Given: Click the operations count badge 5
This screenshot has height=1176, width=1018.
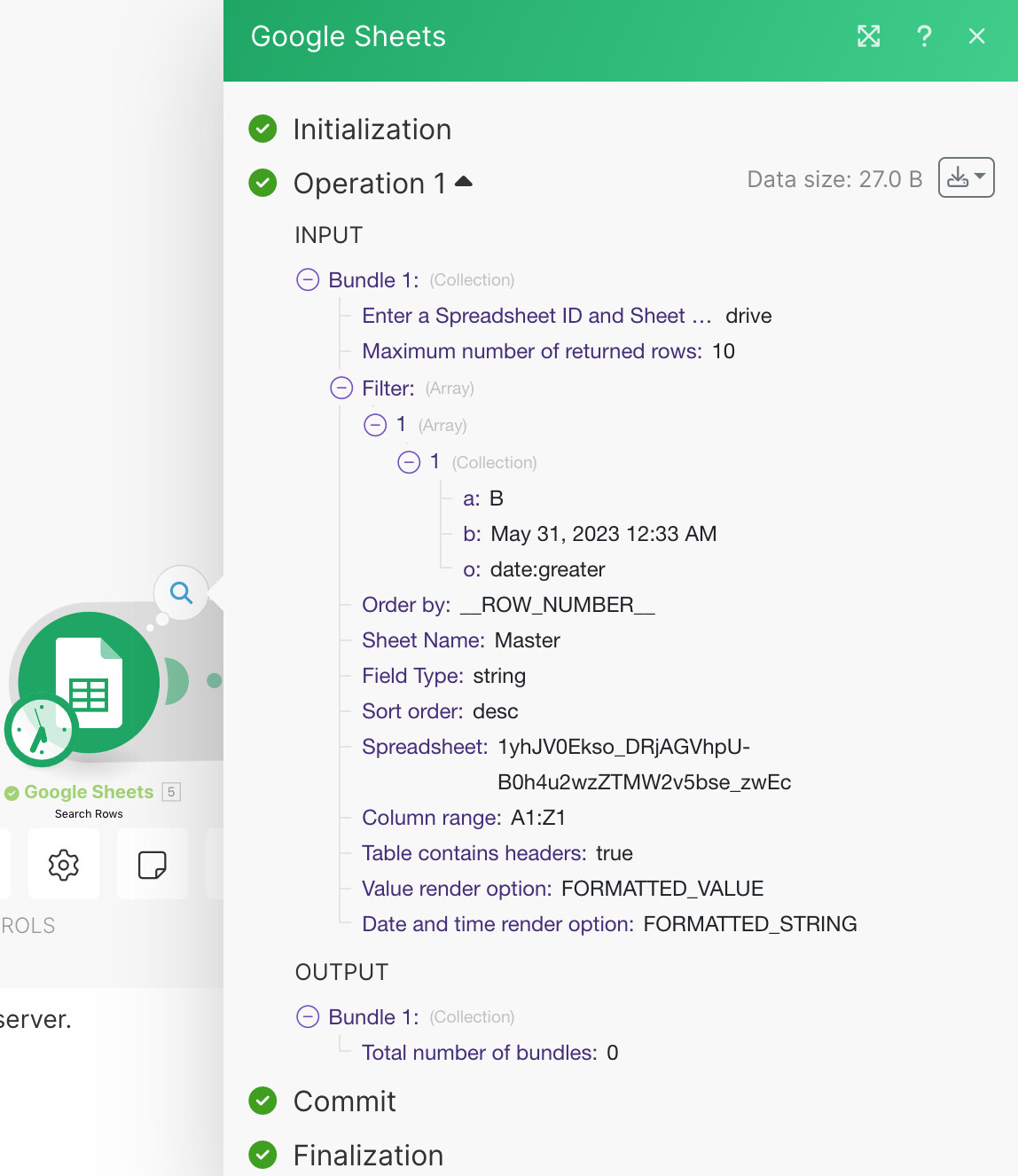Looking at the screenshot, I should [x=171, y=792].
